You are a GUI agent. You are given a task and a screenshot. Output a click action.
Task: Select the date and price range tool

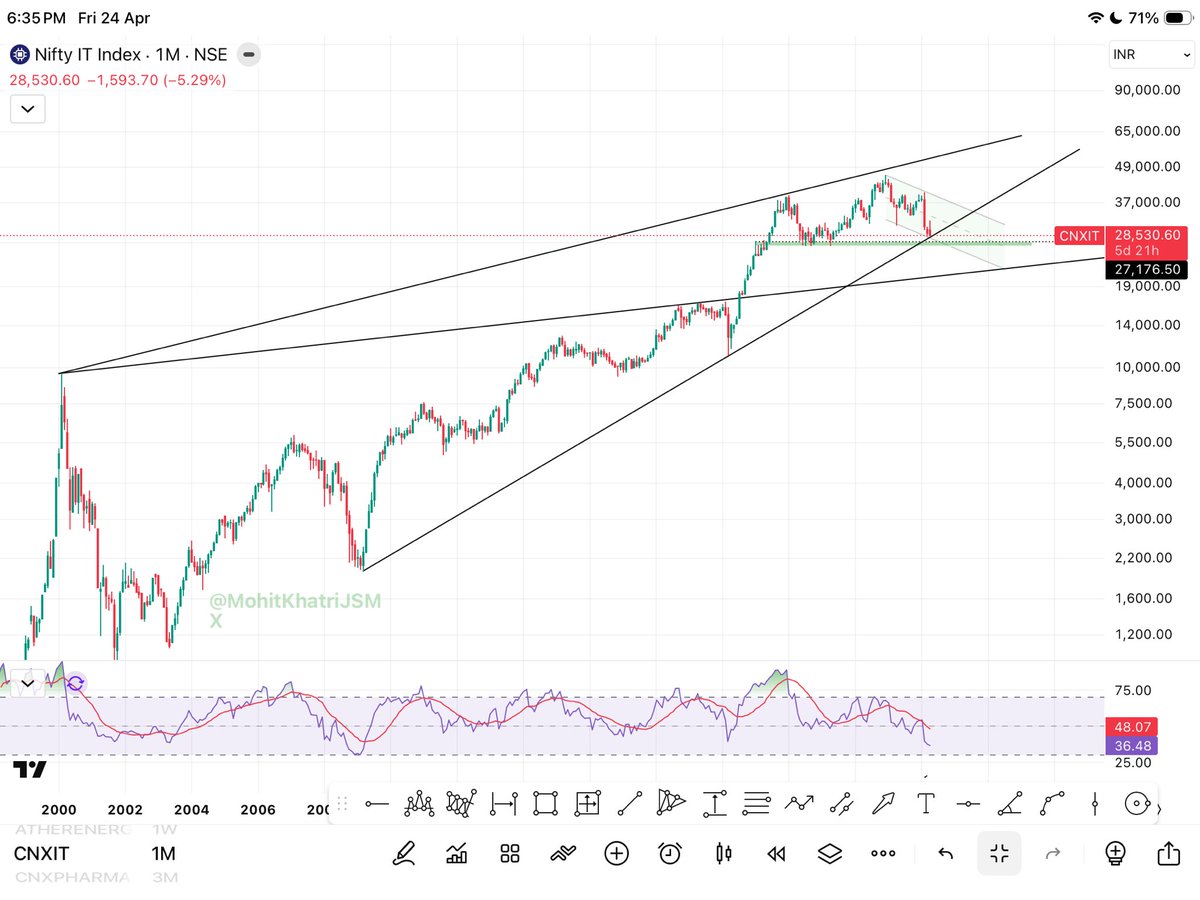[587, 803]
